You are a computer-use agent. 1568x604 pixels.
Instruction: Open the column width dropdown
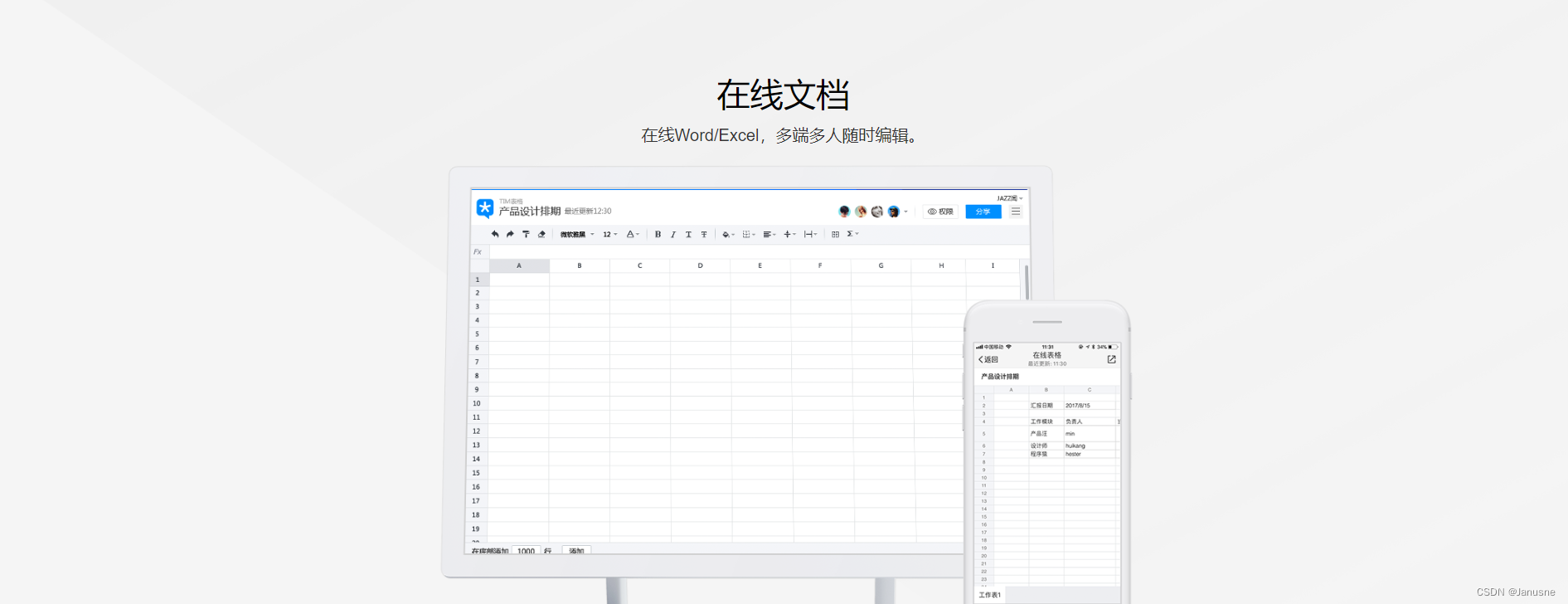point(810,234)
